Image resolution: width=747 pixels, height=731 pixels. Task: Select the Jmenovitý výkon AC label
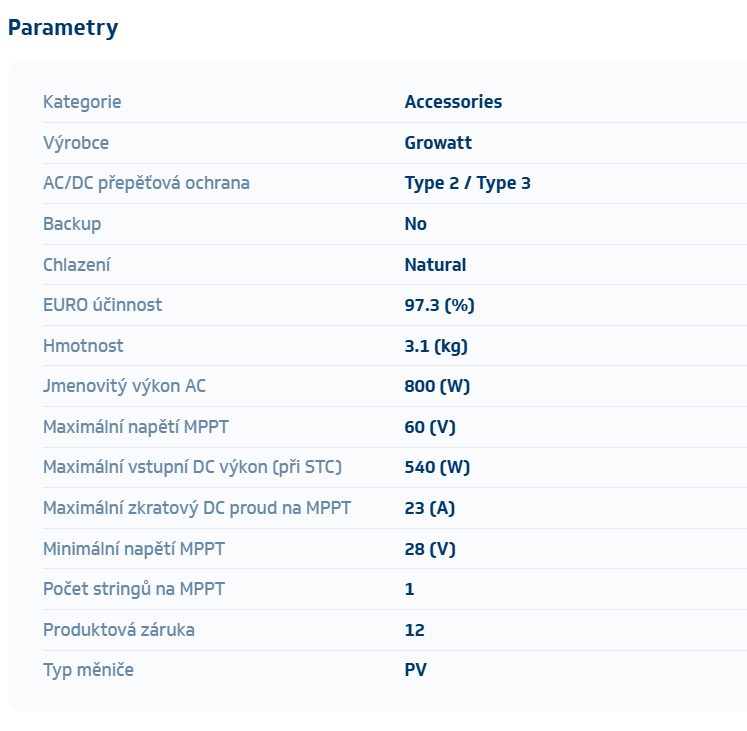point(124,386)
